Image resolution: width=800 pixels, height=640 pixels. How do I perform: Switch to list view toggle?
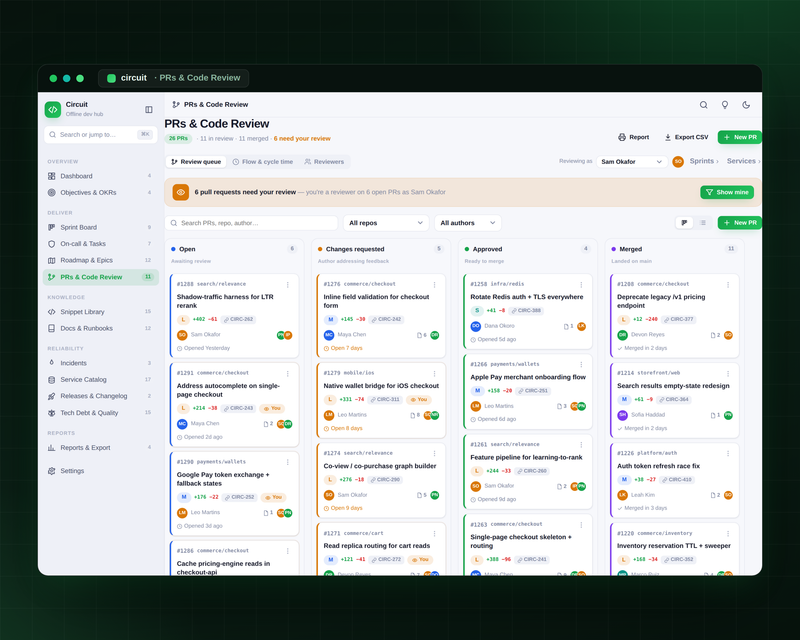tap(703, 223)
